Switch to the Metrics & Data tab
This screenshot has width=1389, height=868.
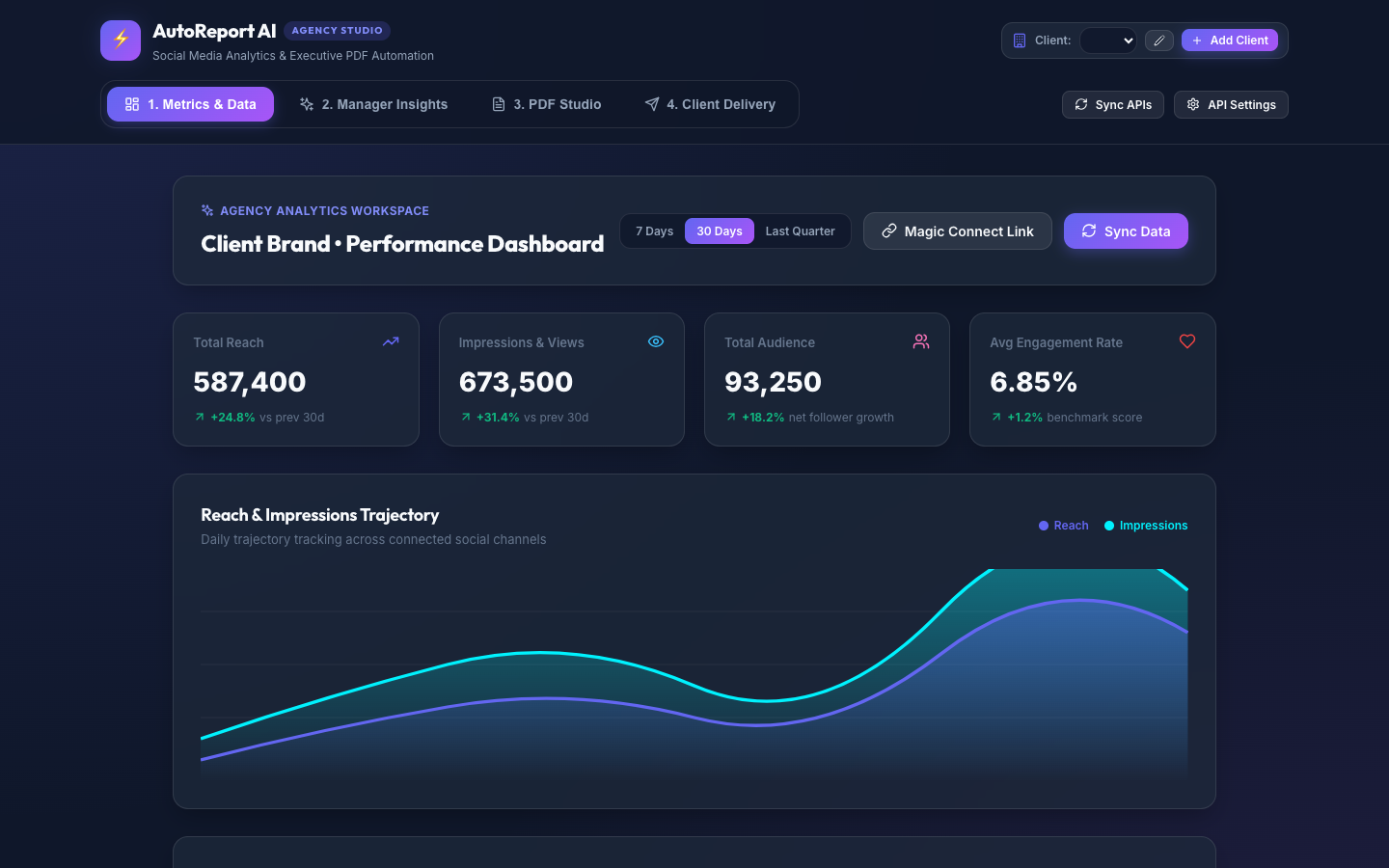coord(190,104)
